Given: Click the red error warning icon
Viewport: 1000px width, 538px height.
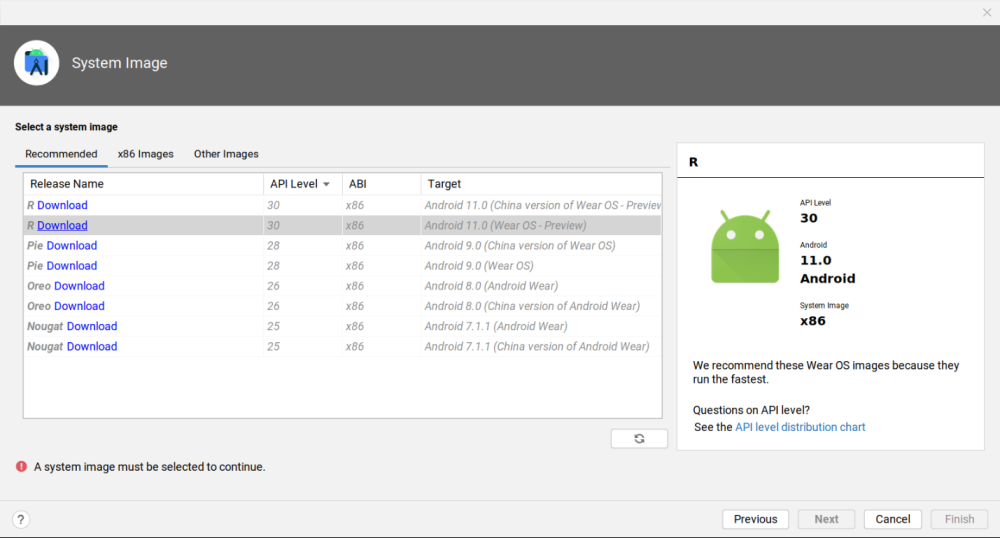Looking at the screenshot, I should 21,466.
